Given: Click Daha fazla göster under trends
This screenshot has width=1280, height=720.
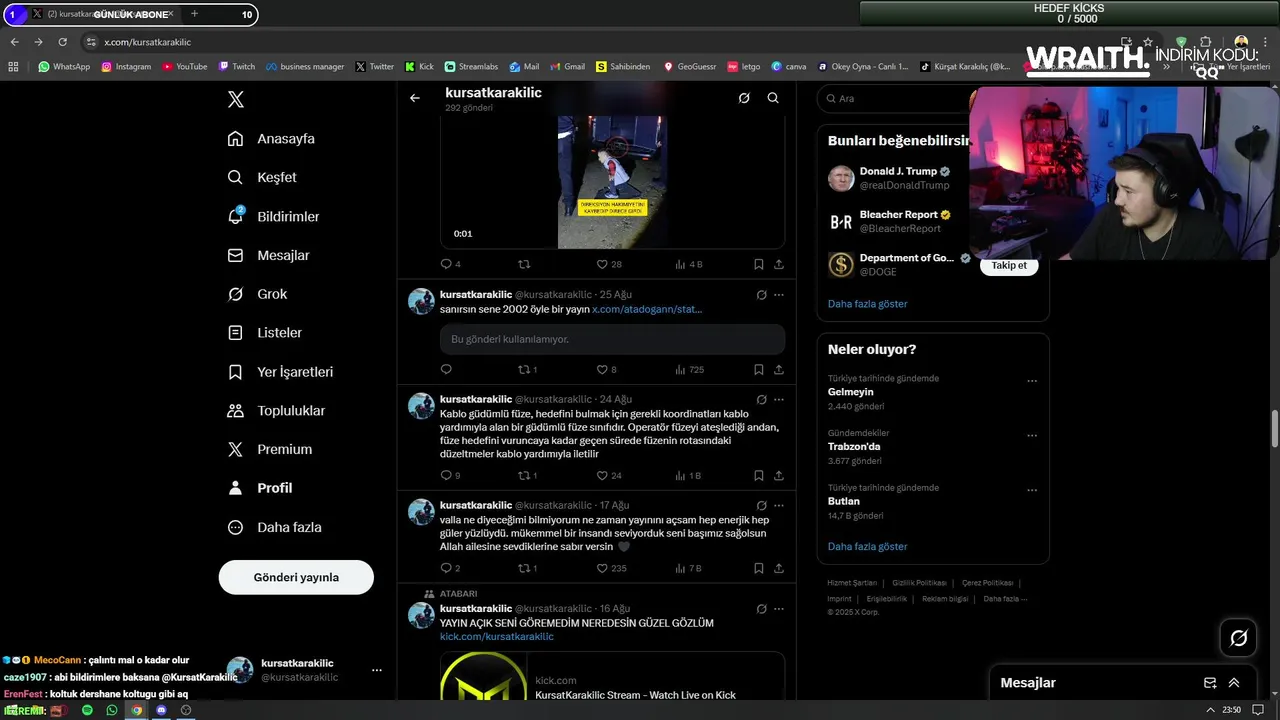Looking at the screenshot, I should coord(867,546).
